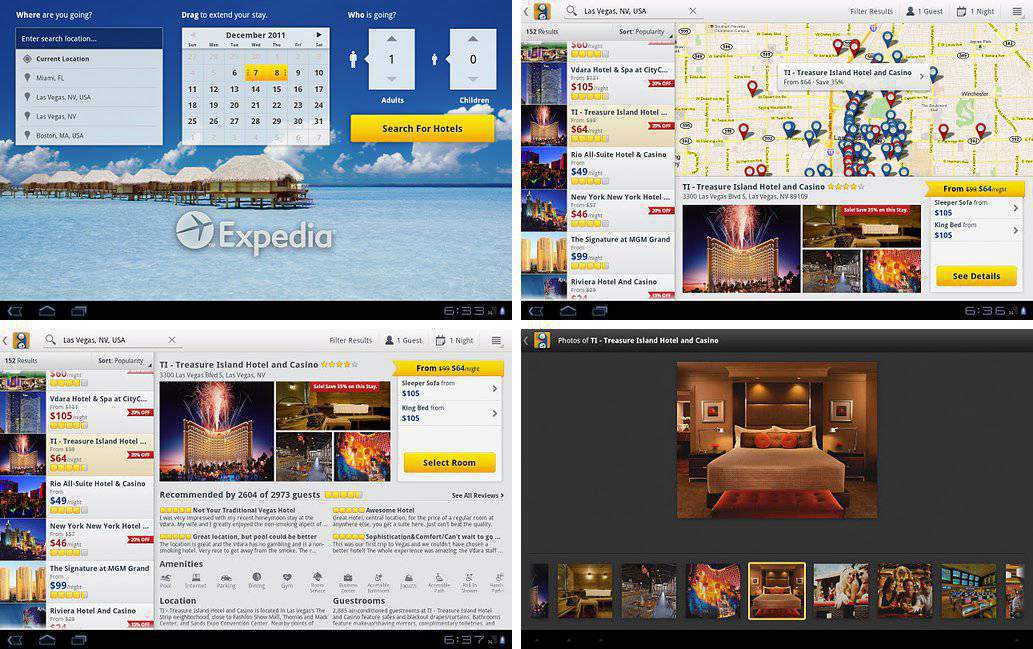
Task: Open overflow menu icon on the map screen
Action: pos(1017,11)
